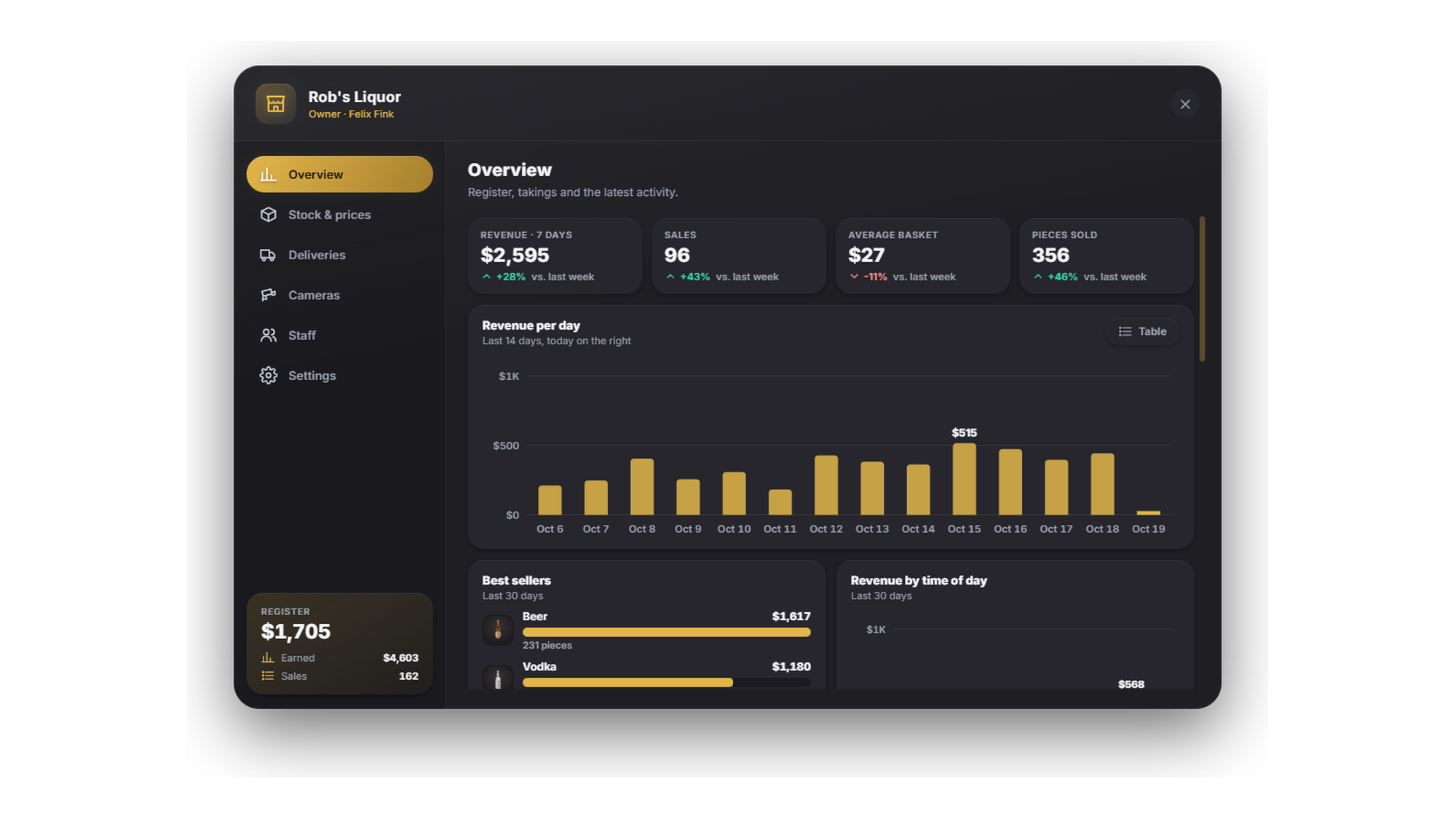Image resolution: width=1456 pixels, height=819 pixels.
Task: Go to the Deliveries section
Action: pos(339,255)
